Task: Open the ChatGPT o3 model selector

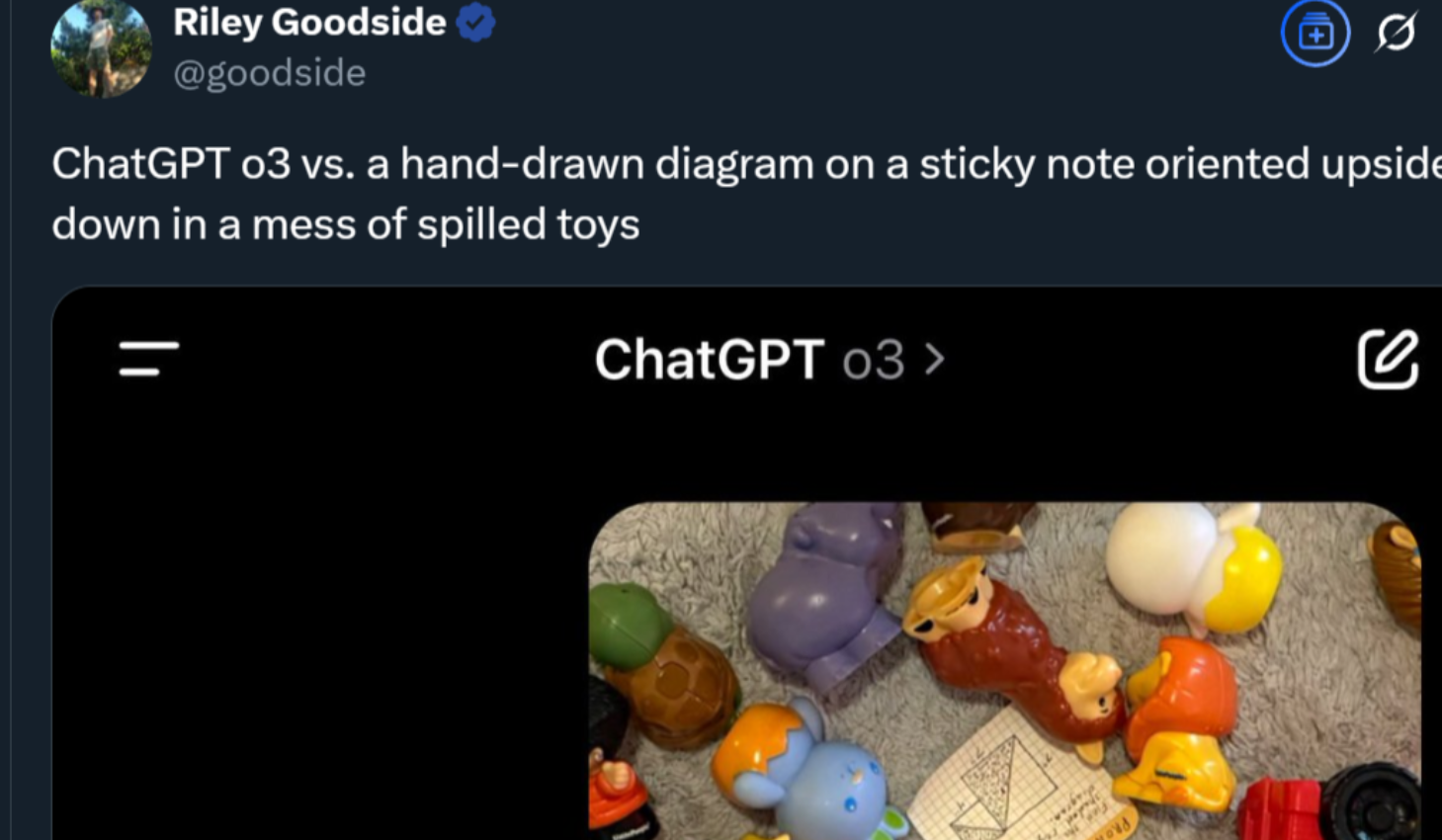Action: click(769, 359)
